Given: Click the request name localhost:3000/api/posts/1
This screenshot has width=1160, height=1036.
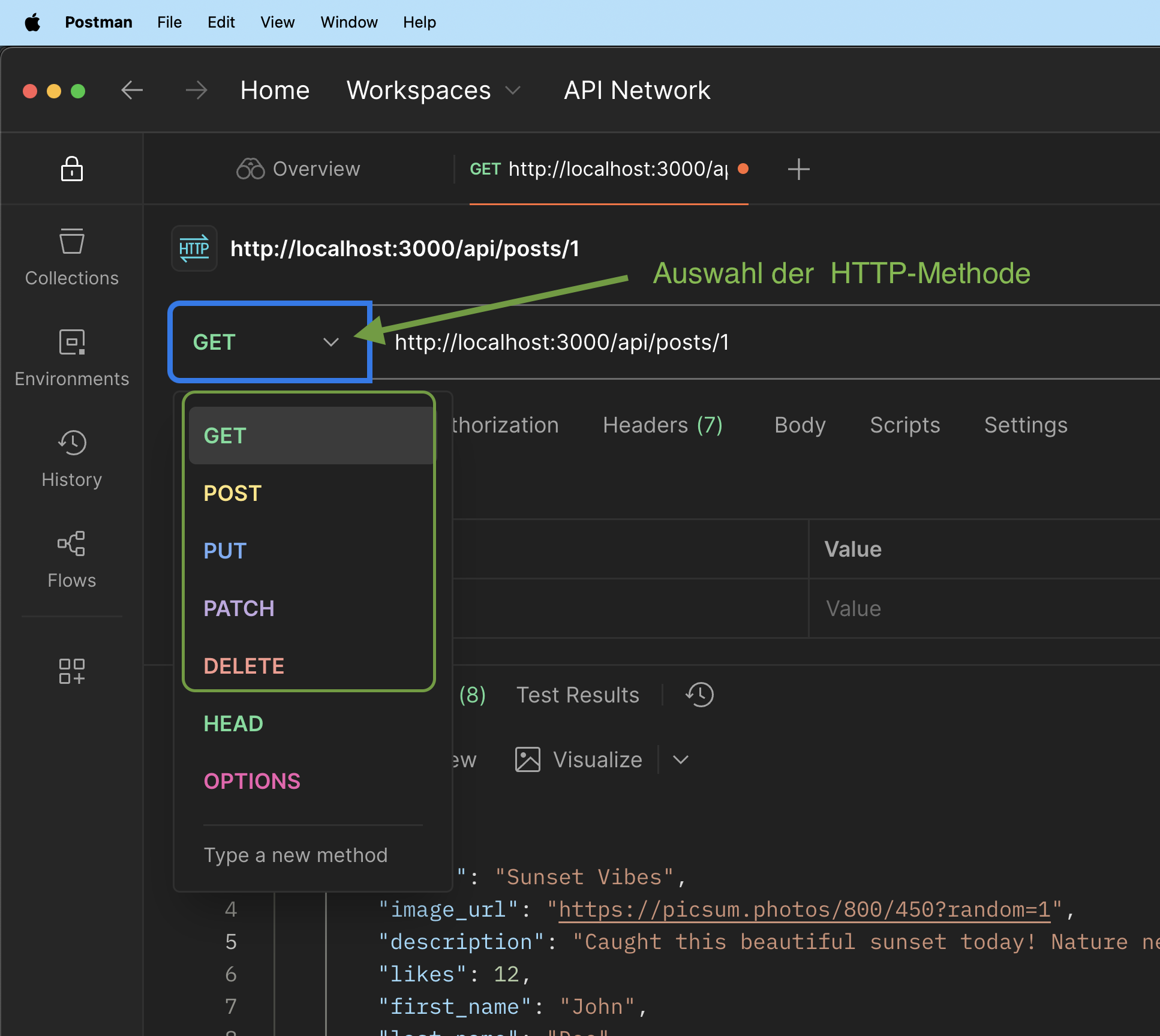Looking at the screenshot, I should [405, 248].
